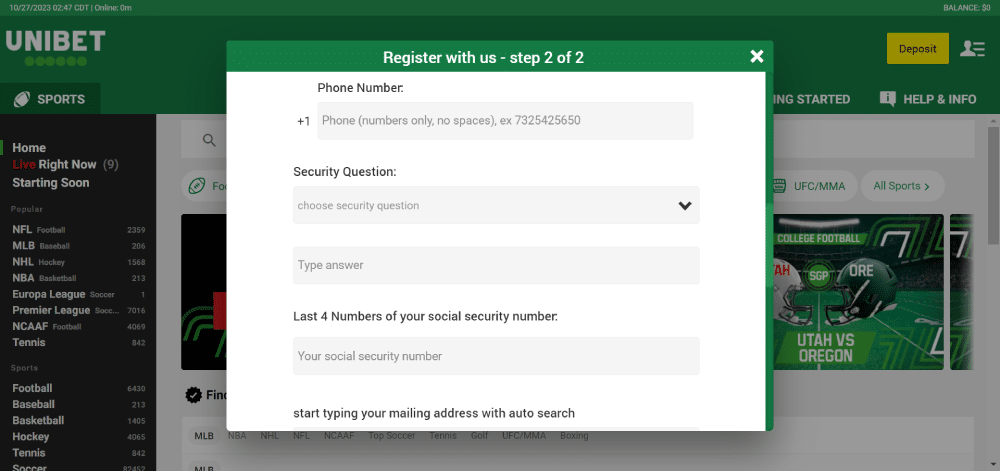
Task: Click the social security number field
Action: [496, 356]
